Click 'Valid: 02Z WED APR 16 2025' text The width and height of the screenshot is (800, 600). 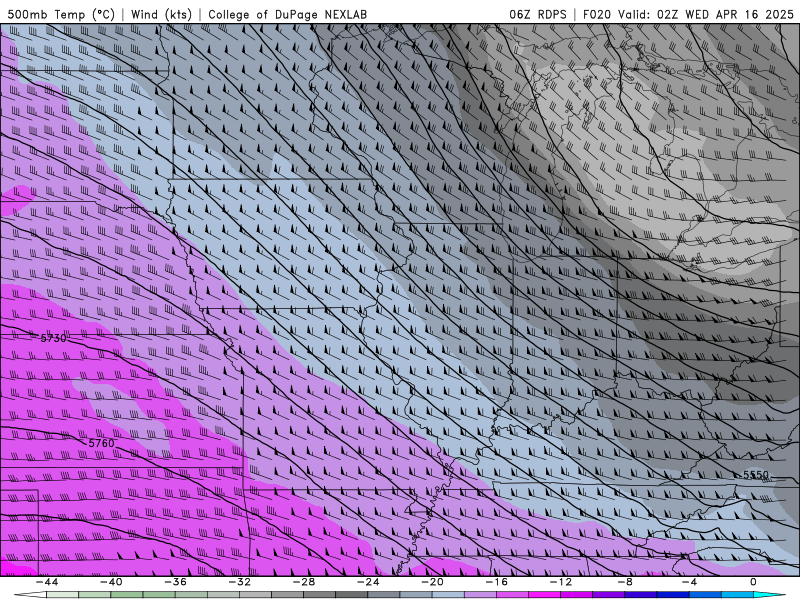(706, 14)
